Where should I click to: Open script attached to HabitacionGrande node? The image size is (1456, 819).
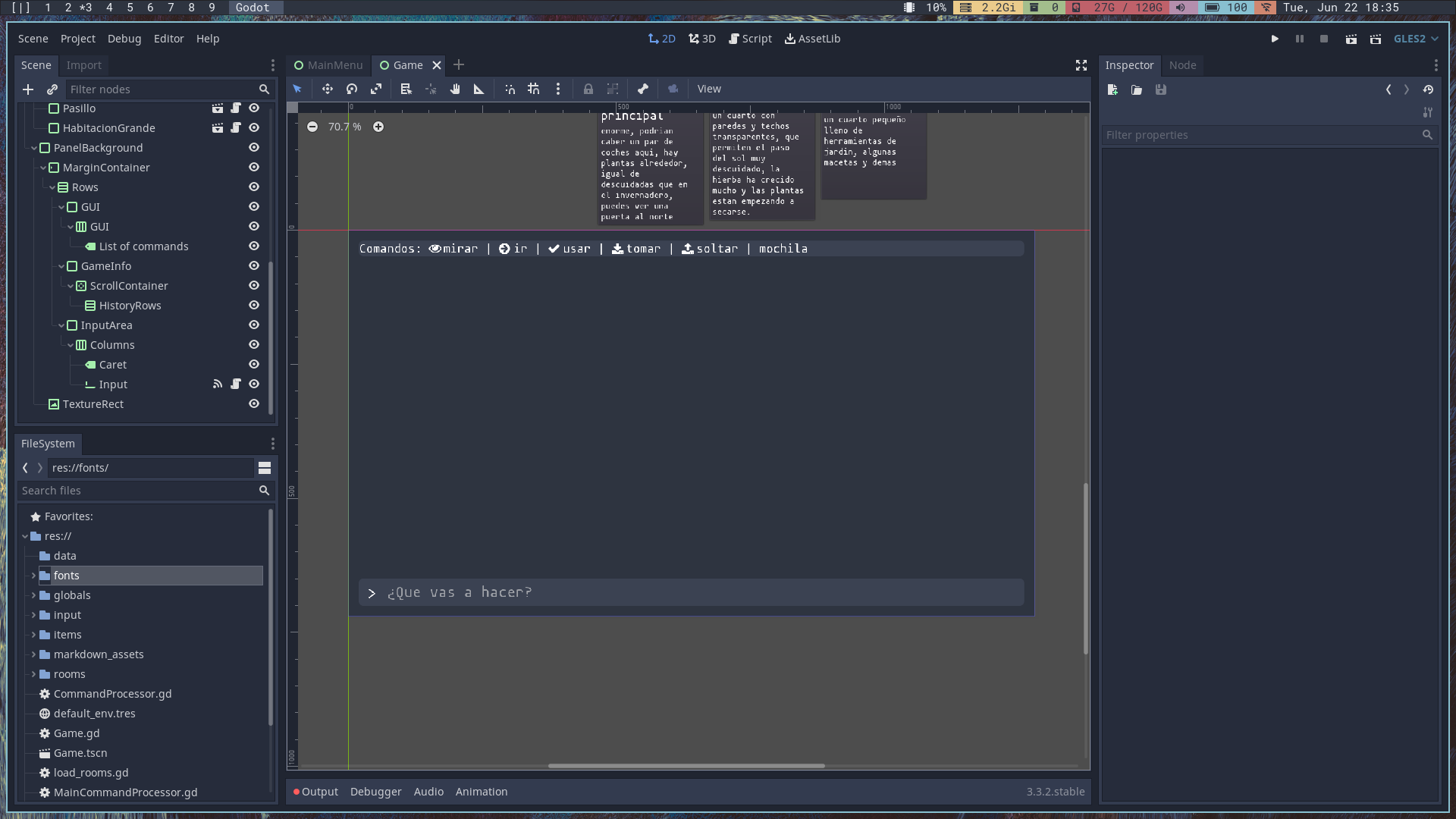coord(236,128)
